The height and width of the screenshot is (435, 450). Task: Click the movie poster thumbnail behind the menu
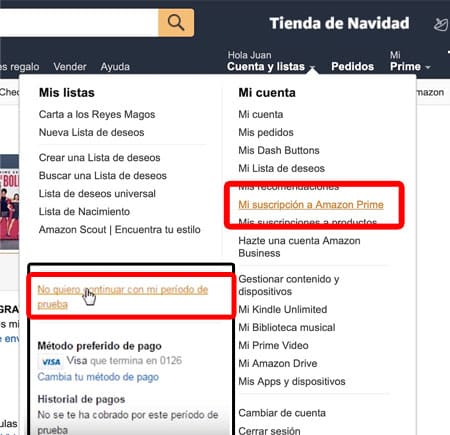click(x=9, y=202)
